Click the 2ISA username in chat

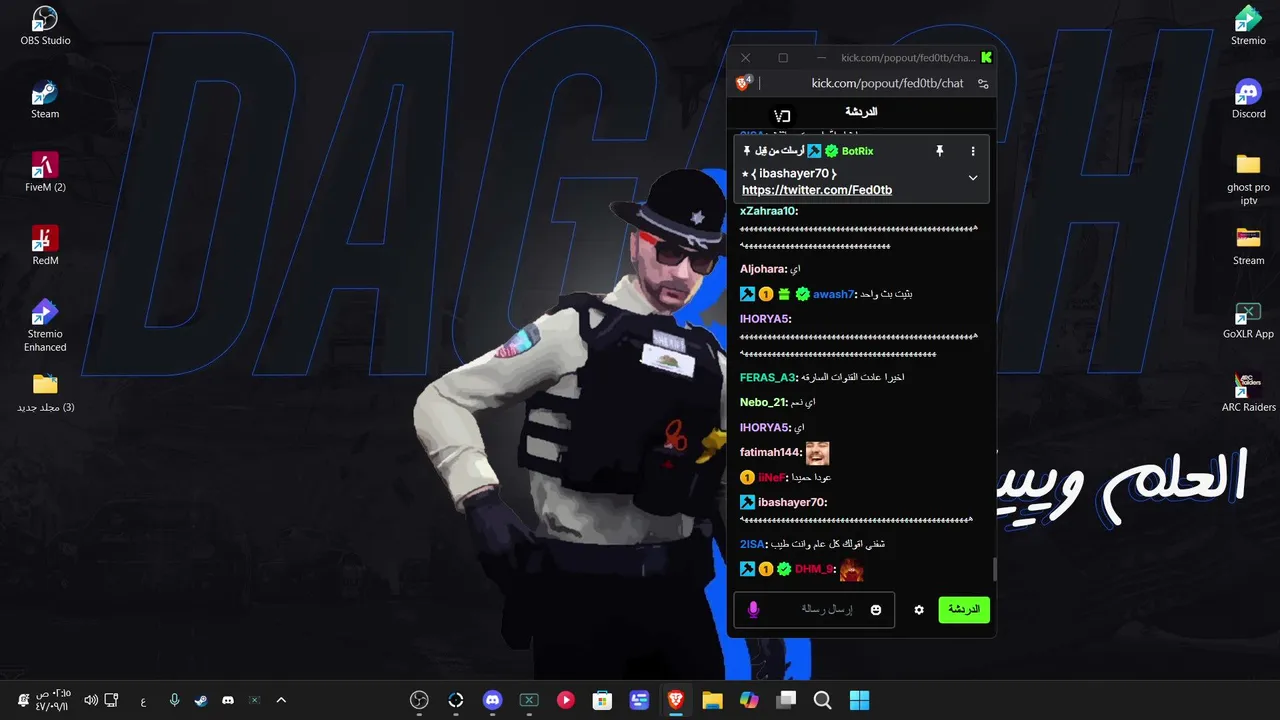tap(753, 544)
